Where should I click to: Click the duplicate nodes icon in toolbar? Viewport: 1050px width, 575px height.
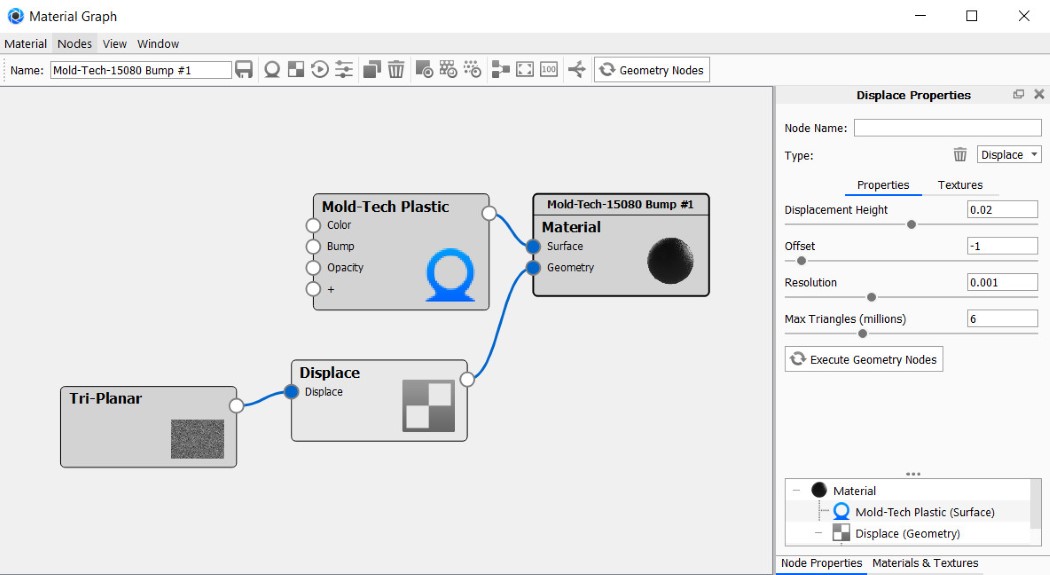[371, 70]
